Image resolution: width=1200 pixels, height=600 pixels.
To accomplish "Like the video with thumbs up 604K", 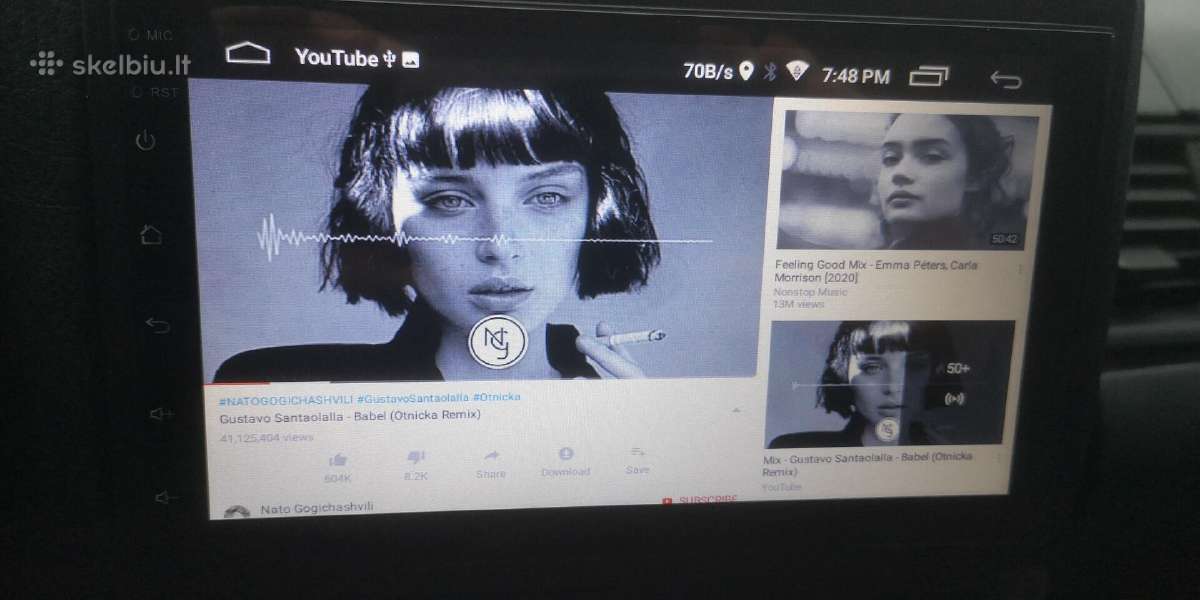I will (x=338, y=460).
